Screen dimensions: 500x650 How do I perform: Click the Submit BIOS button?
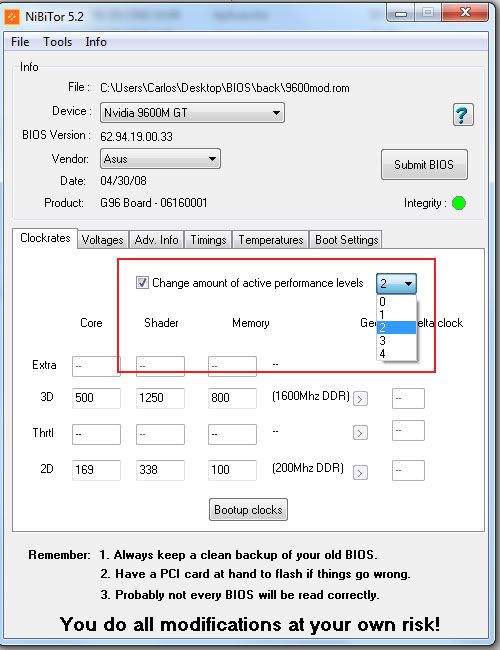(x=424, y=165)
